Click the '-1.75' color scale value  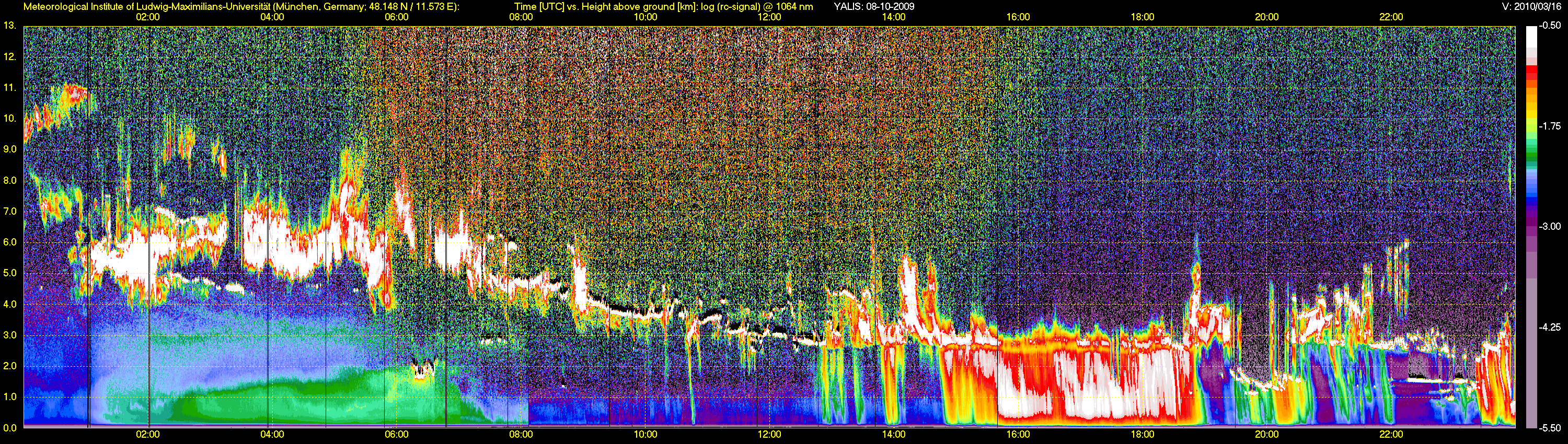coord(1550,126)
